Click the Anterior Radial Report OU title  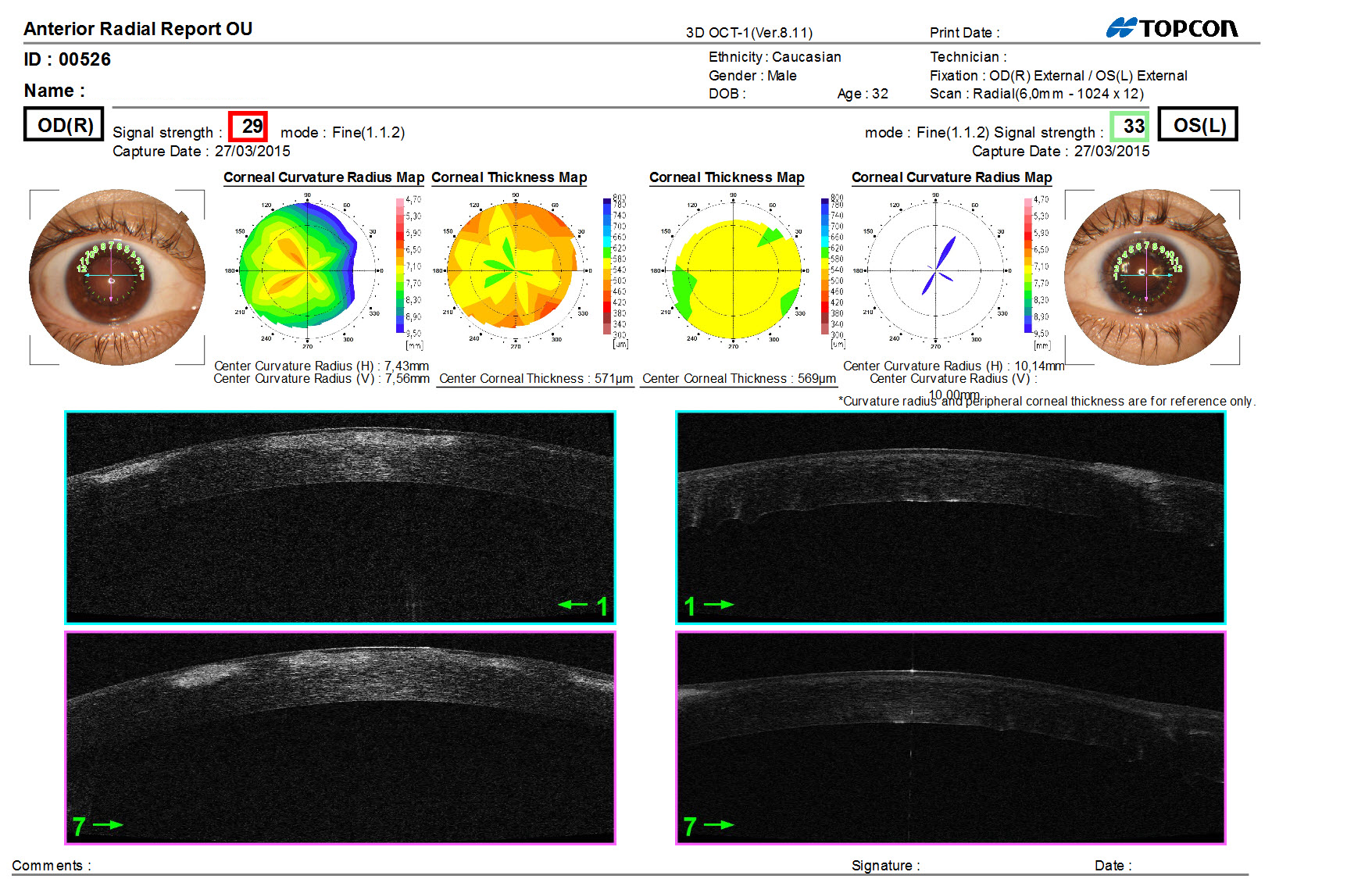point(138,29)
